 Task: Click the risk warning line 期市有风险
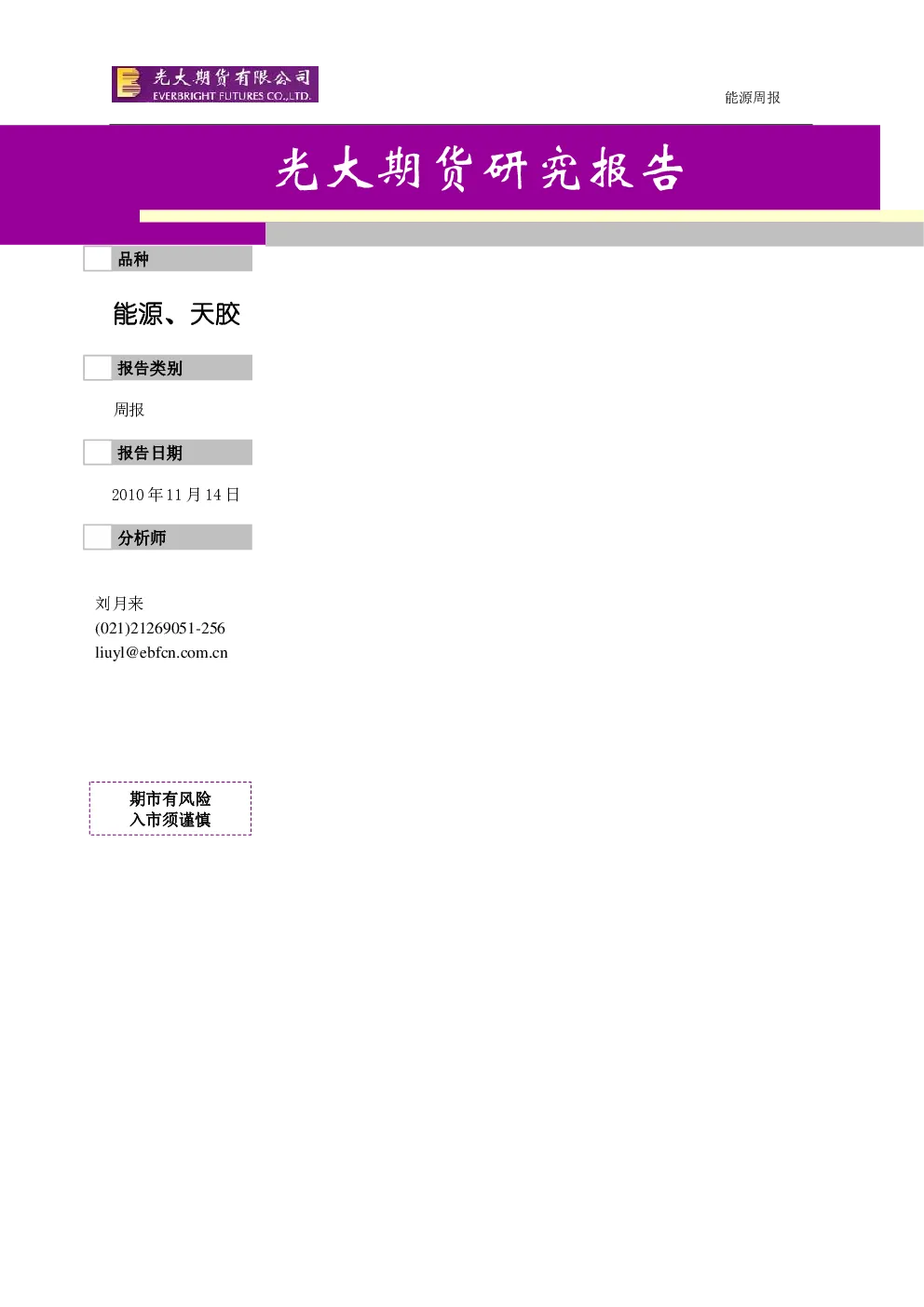coord(170,798)
